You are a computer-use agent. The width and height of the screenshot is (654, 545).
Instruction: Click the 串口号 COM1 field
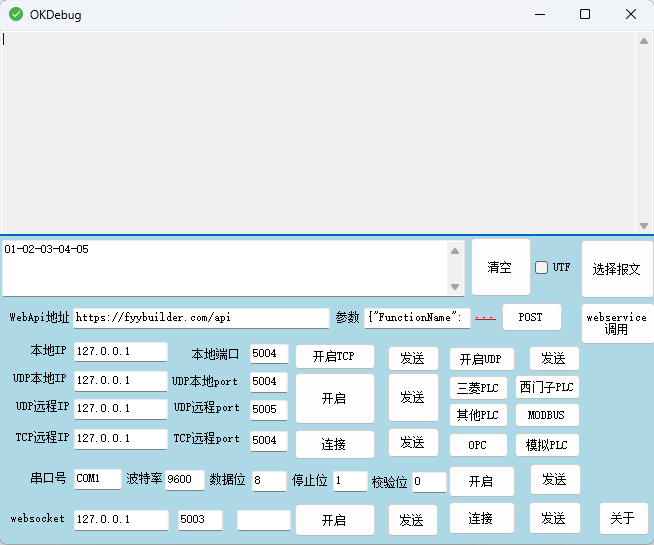[x=98, y=479]
